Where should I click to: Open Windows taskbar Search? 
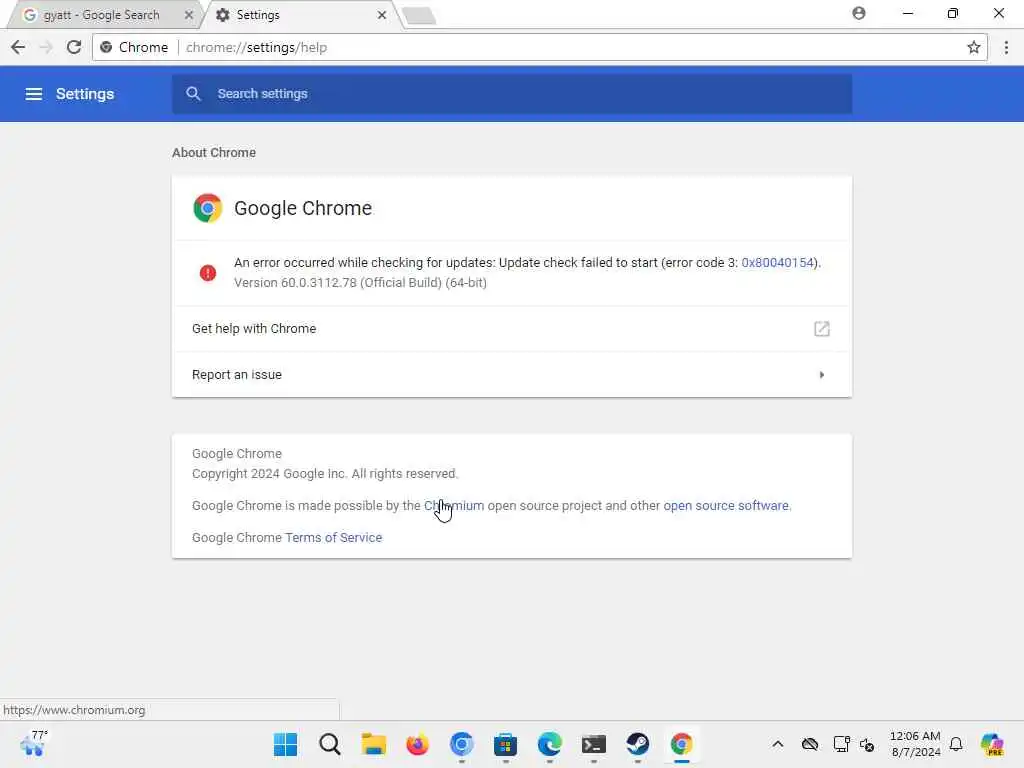[330, 744]
